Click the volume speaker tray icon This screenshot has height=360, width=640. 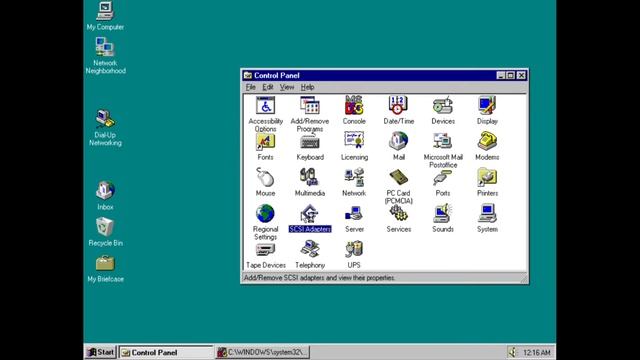point(512,352)
